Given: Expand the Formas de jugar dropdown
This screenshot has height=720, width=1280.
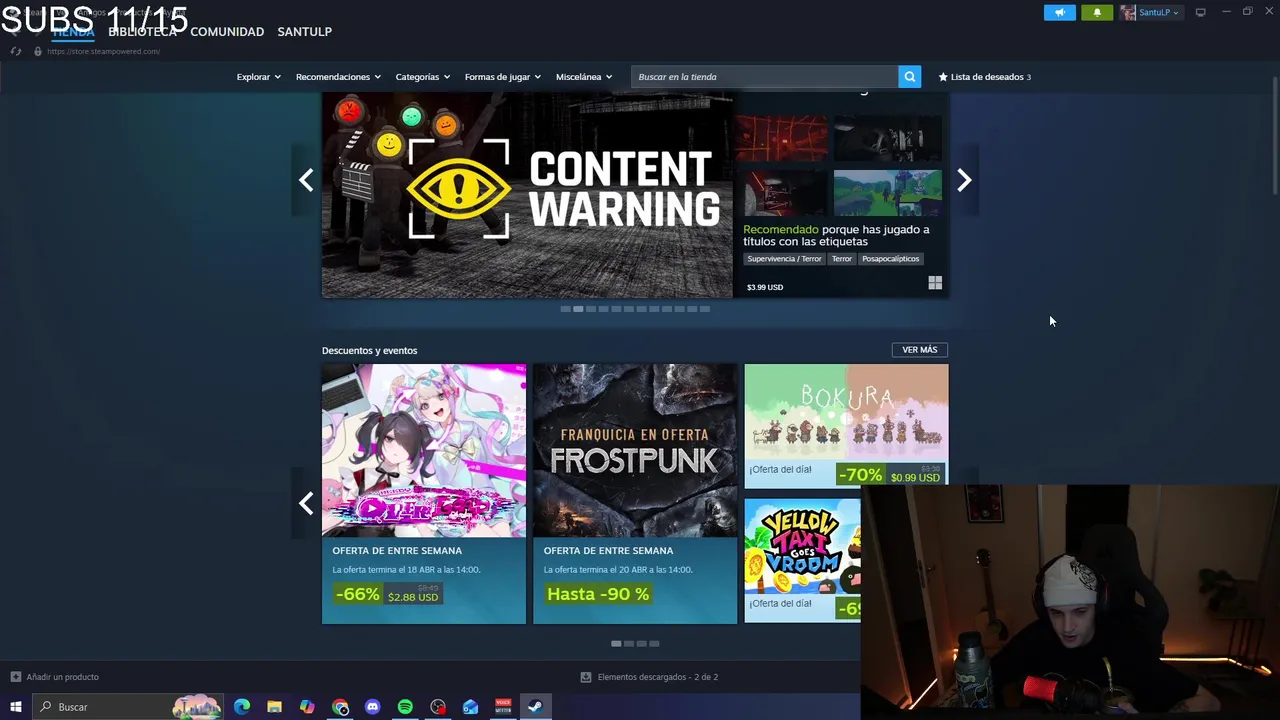Looking at the screenshot, I should click(x=502, y=77).
